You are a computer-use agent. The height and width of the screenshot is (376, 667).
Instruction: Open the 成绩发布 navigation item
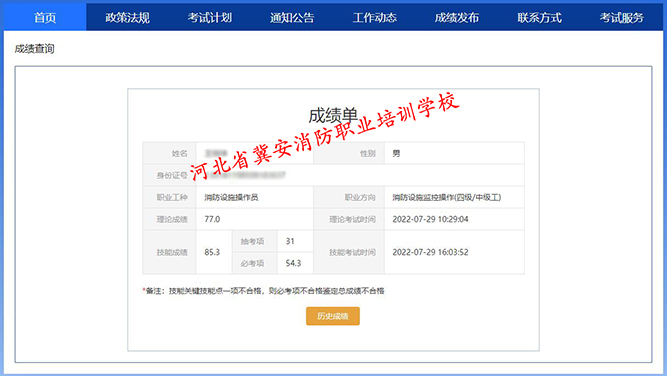click(457, 17)
